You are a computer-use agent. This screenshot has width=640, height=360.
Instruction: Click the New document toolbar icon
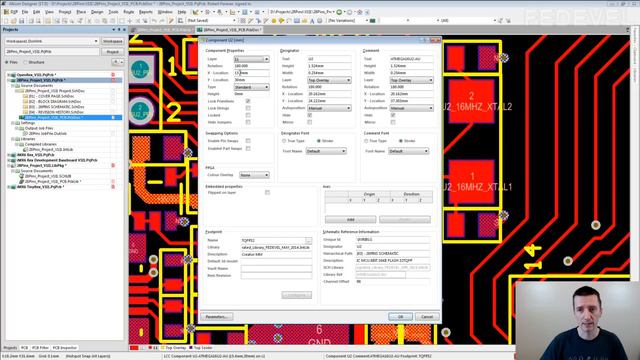click(x=6, y=20)
